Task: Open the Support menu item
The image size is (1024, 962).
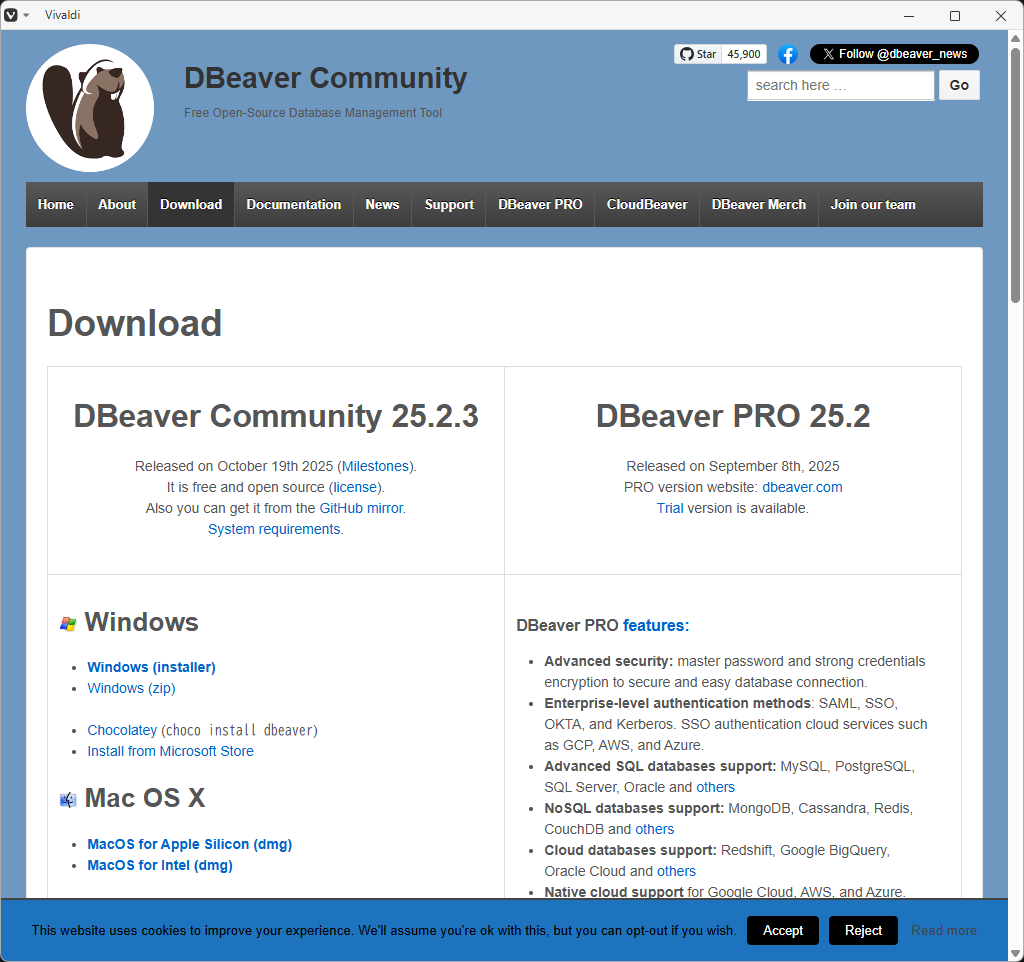Action: [x=449, y=204]
